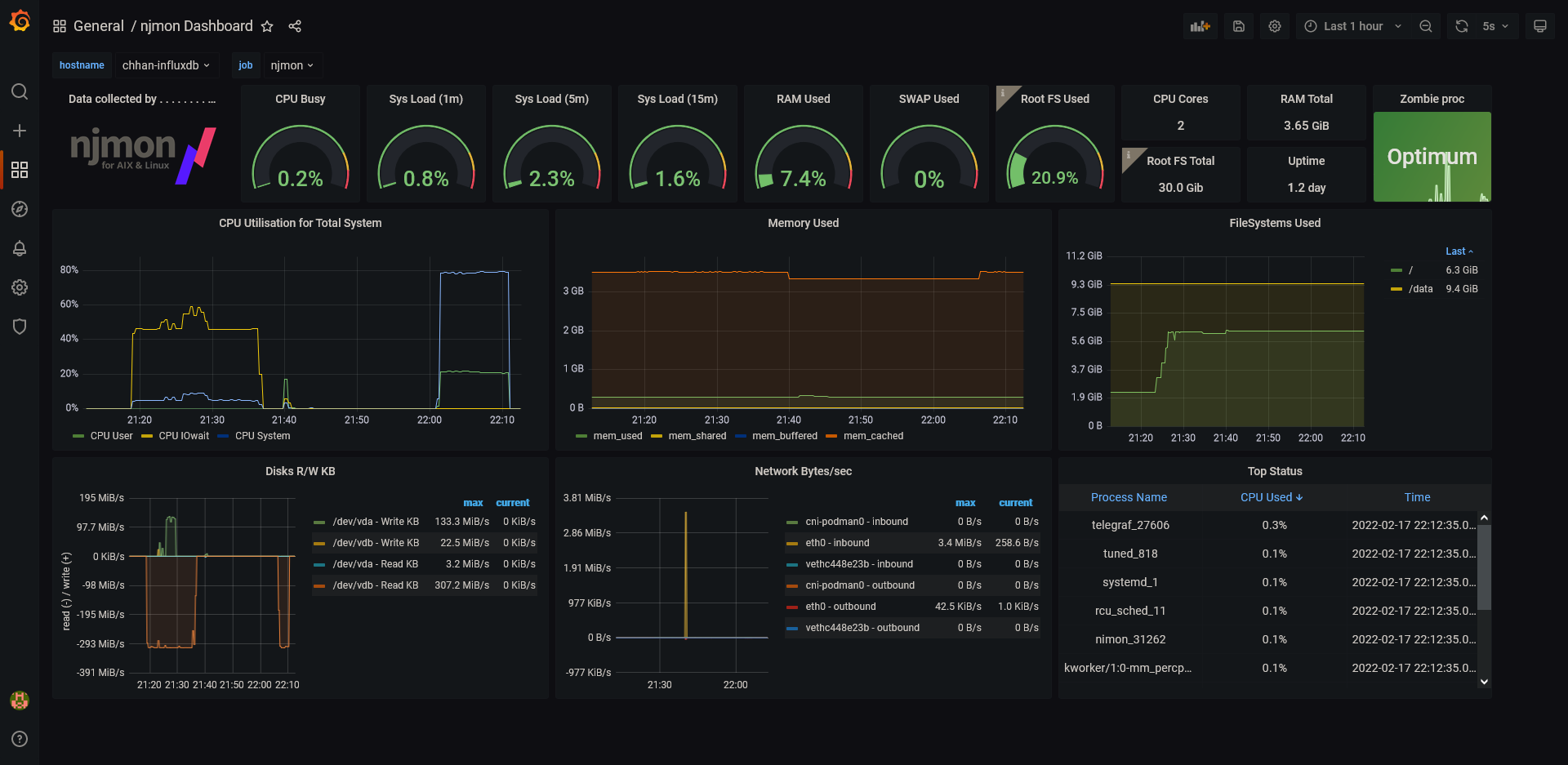Screen dimensions: 1568x765
Task: Save dashboard using the disk icon
Action: coord(1239,26)
